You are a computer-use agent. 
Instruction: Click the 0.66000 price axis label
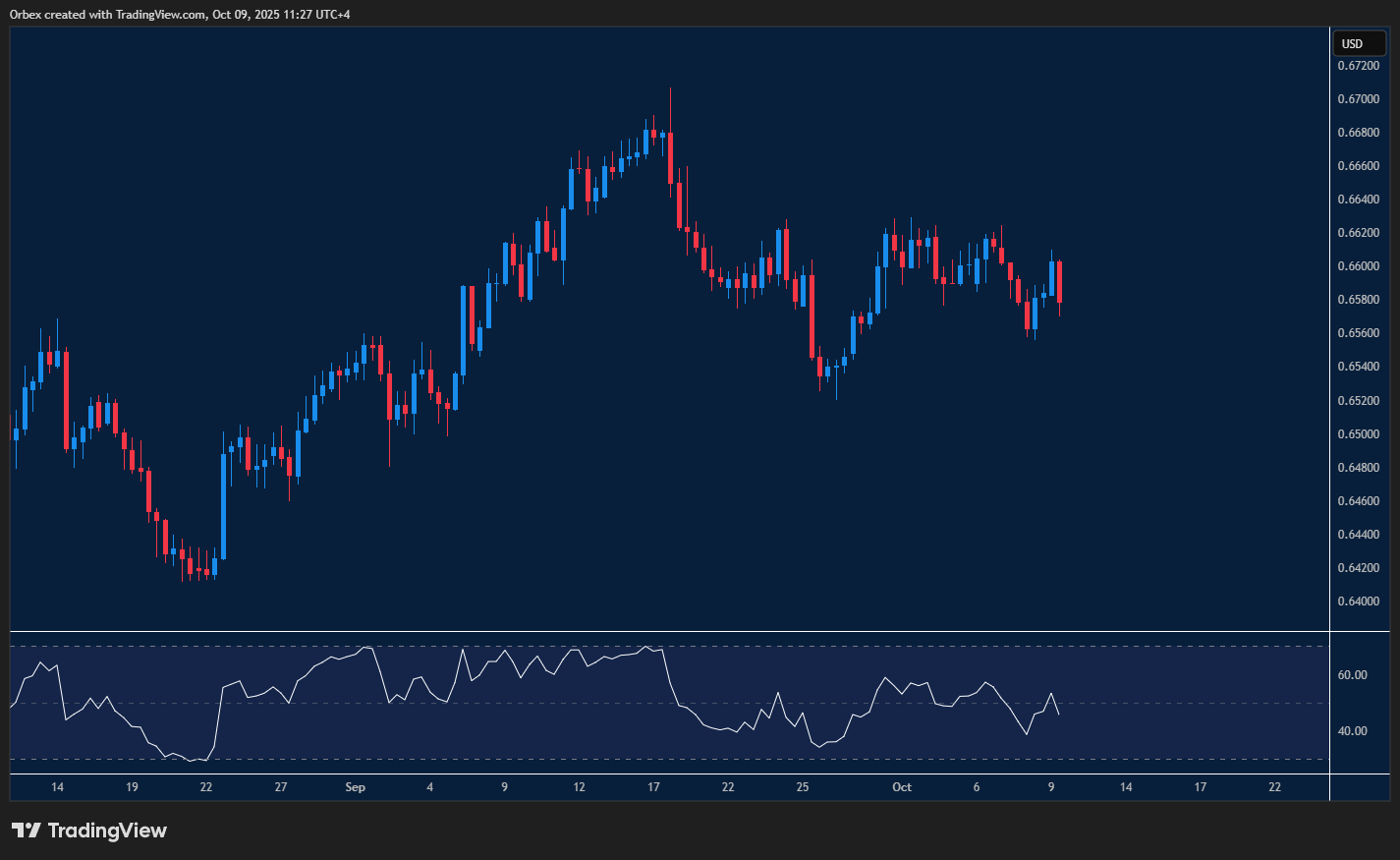[1358, 266]
